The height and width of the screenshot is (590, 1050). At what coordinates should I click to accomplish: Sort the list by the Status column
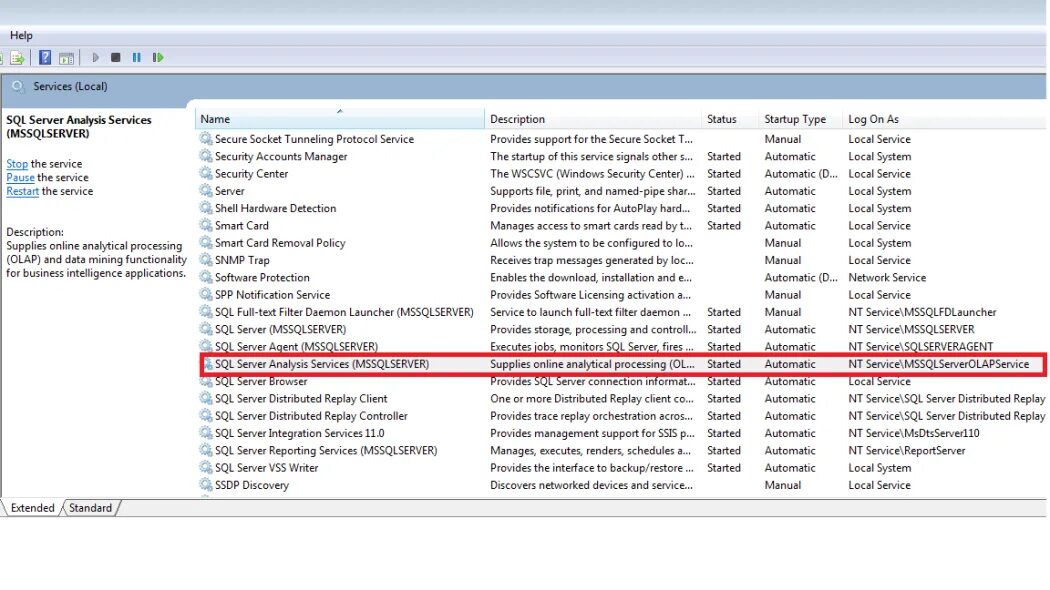[725, 119]
